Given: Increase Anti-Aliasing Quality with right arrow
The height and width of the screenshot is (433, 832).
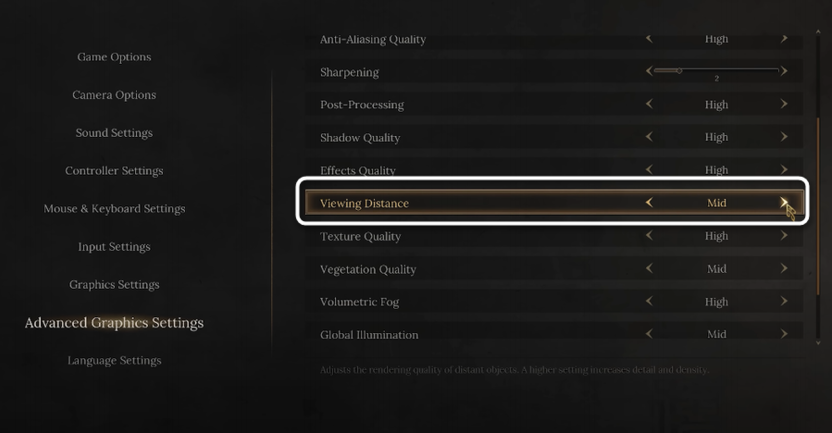Looking at the screenshot, I should pos(784,39).
